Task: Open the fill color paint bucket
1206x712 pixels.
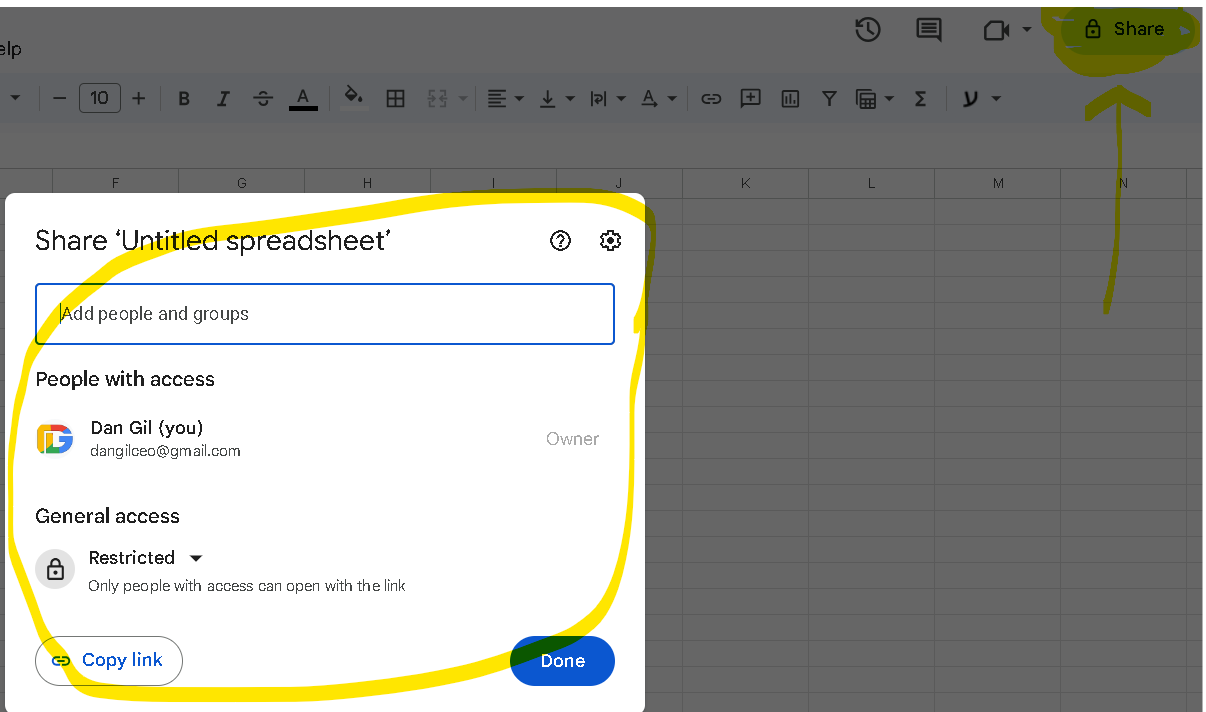Action: click(353, 97)
